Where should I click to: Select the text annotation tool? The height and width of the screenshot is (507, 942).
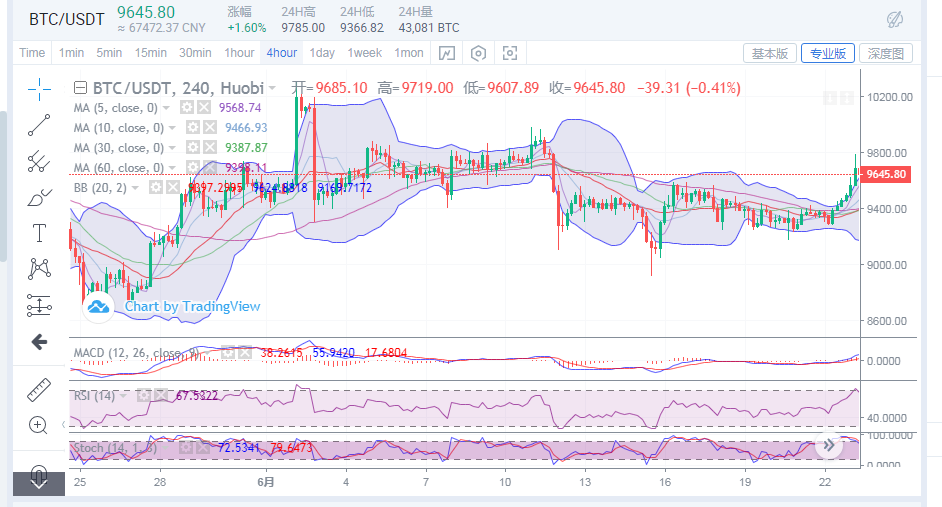tap(39, 233)
